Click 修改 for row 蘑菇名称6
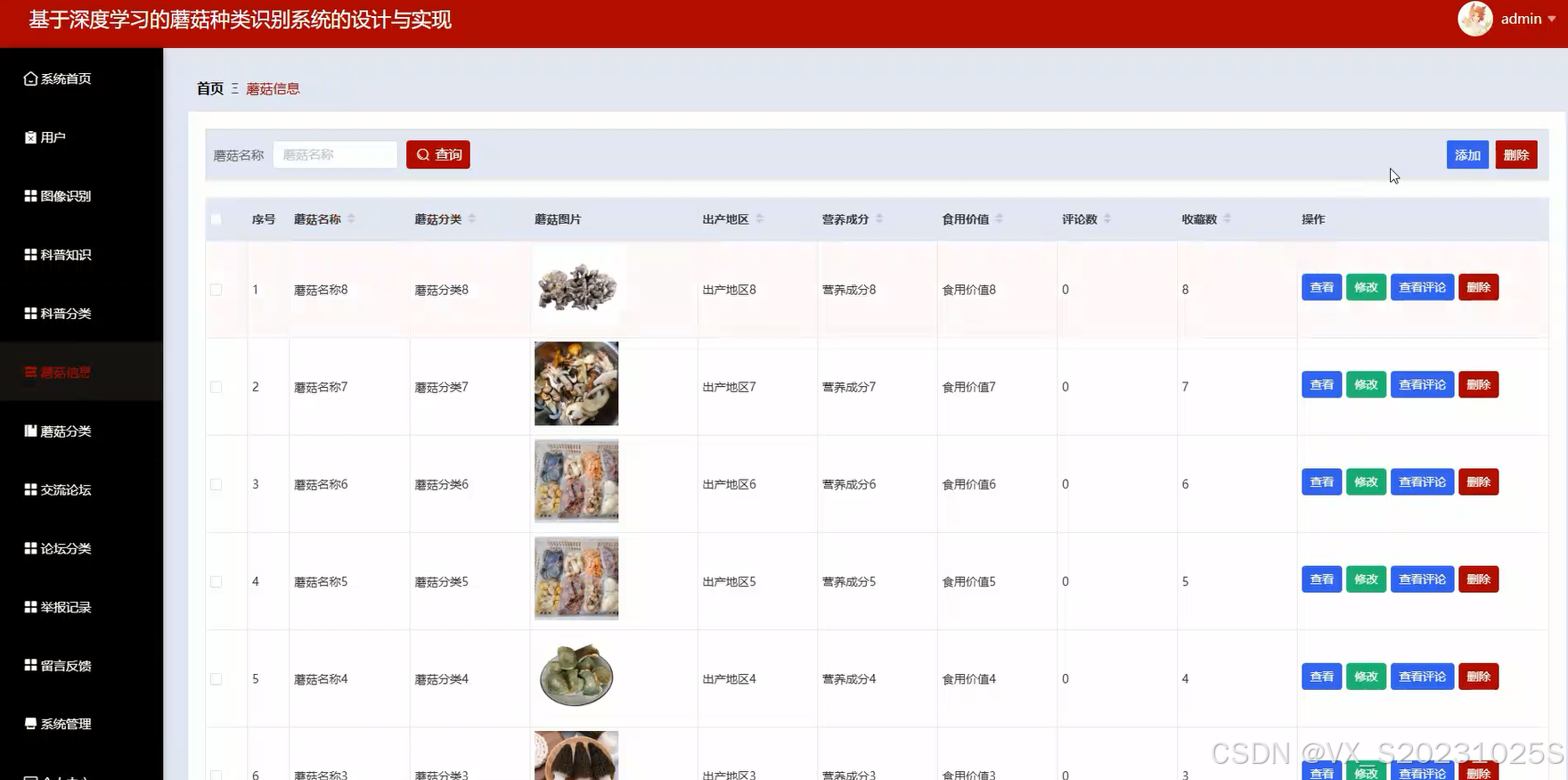Image resolution: width=1568 pixels, height=780 pixels. click(x=1367, y=481)
